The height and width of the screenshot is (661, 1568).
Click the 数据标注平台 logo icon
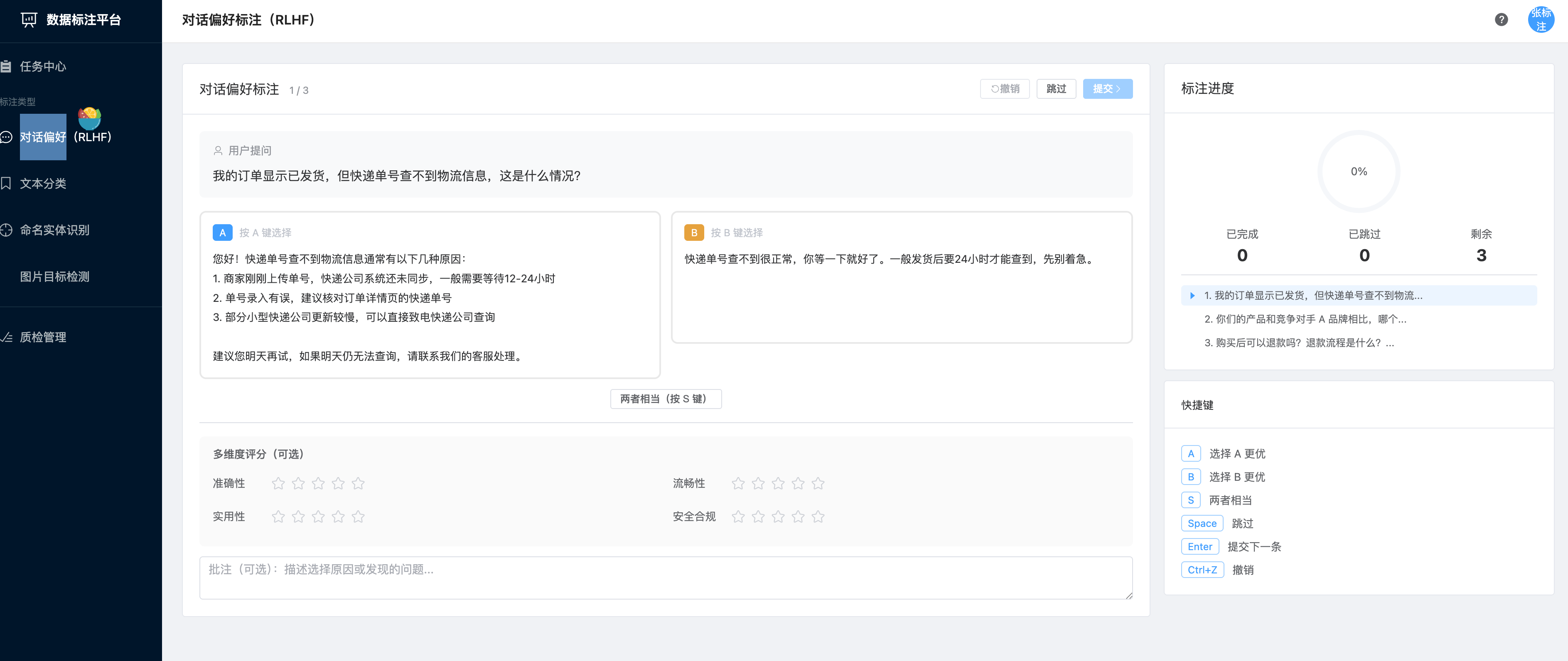29,20
